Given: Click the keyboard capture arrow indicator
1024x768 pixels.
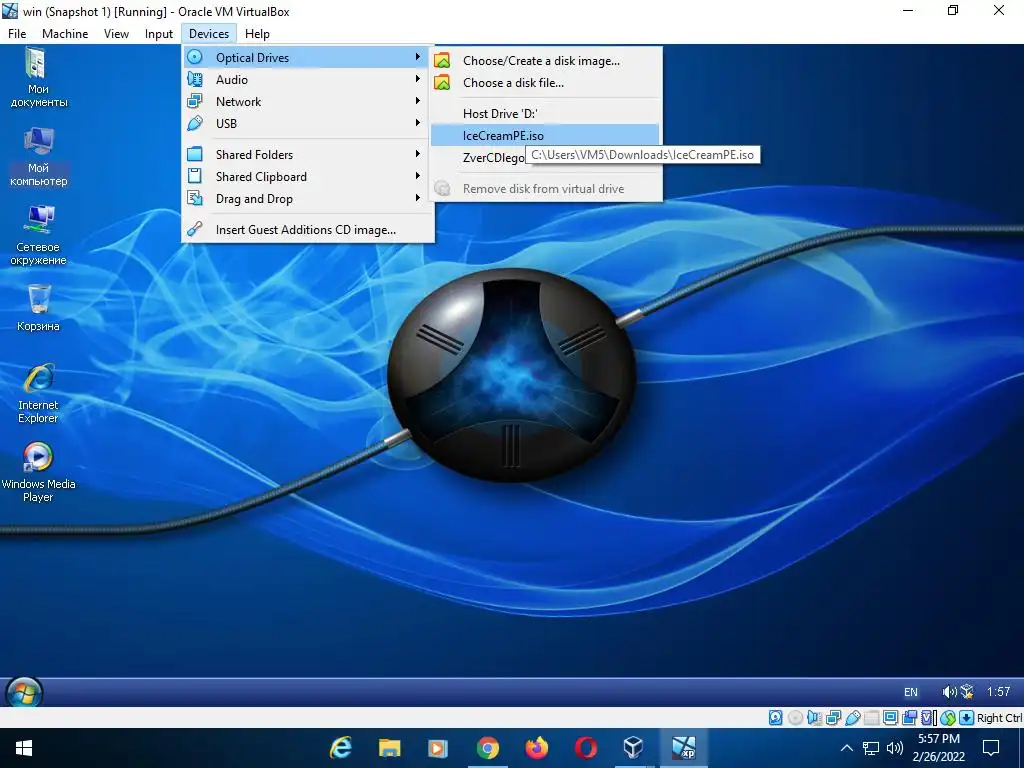Looking at the screenshot, I should pyautogui.click(x=967, y=718).
